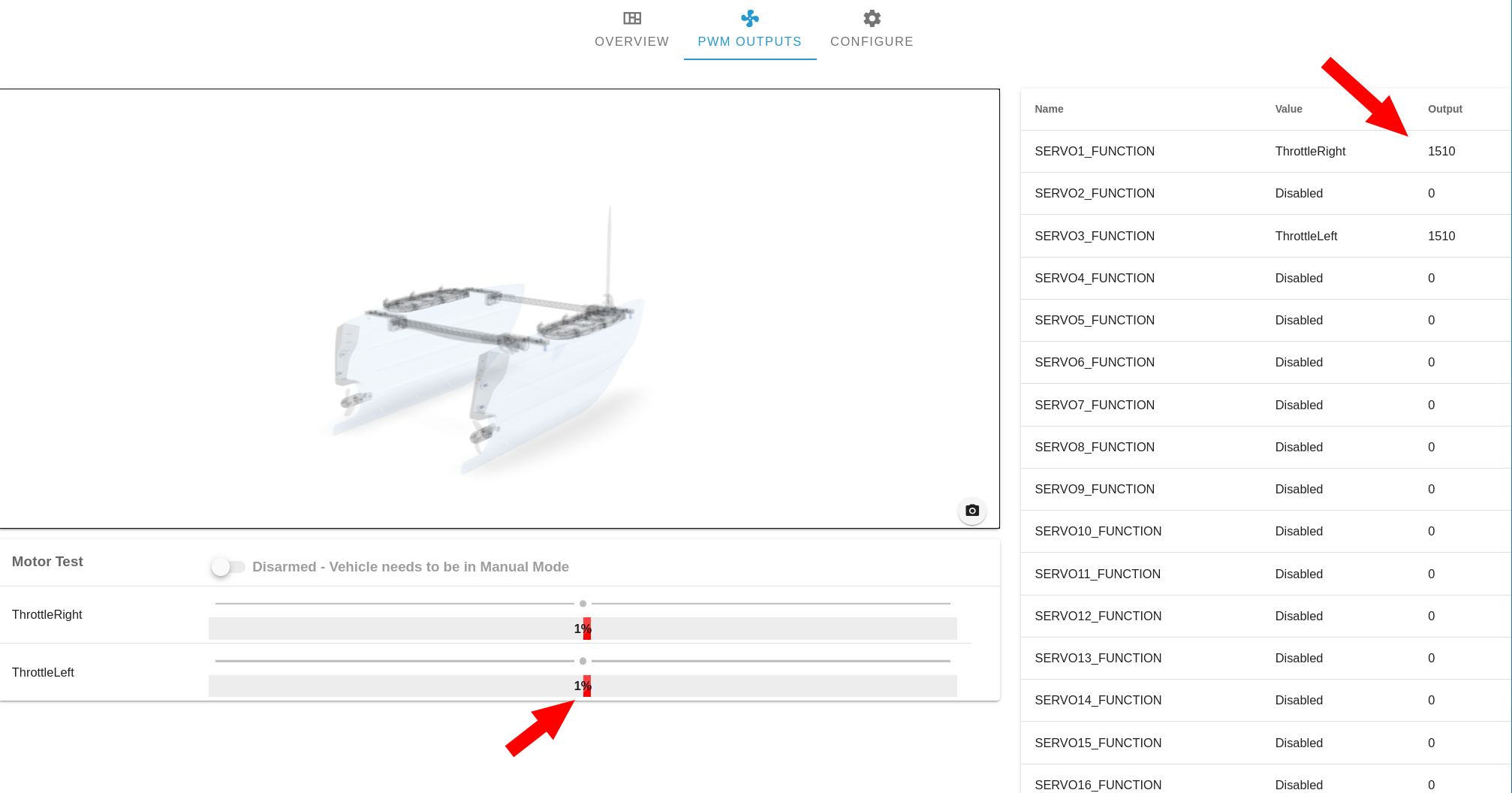Click the ThrottleRight slider handle
Image resolution: width=1512 pixels, height=793 pixels.
click(x=583, y=604)
